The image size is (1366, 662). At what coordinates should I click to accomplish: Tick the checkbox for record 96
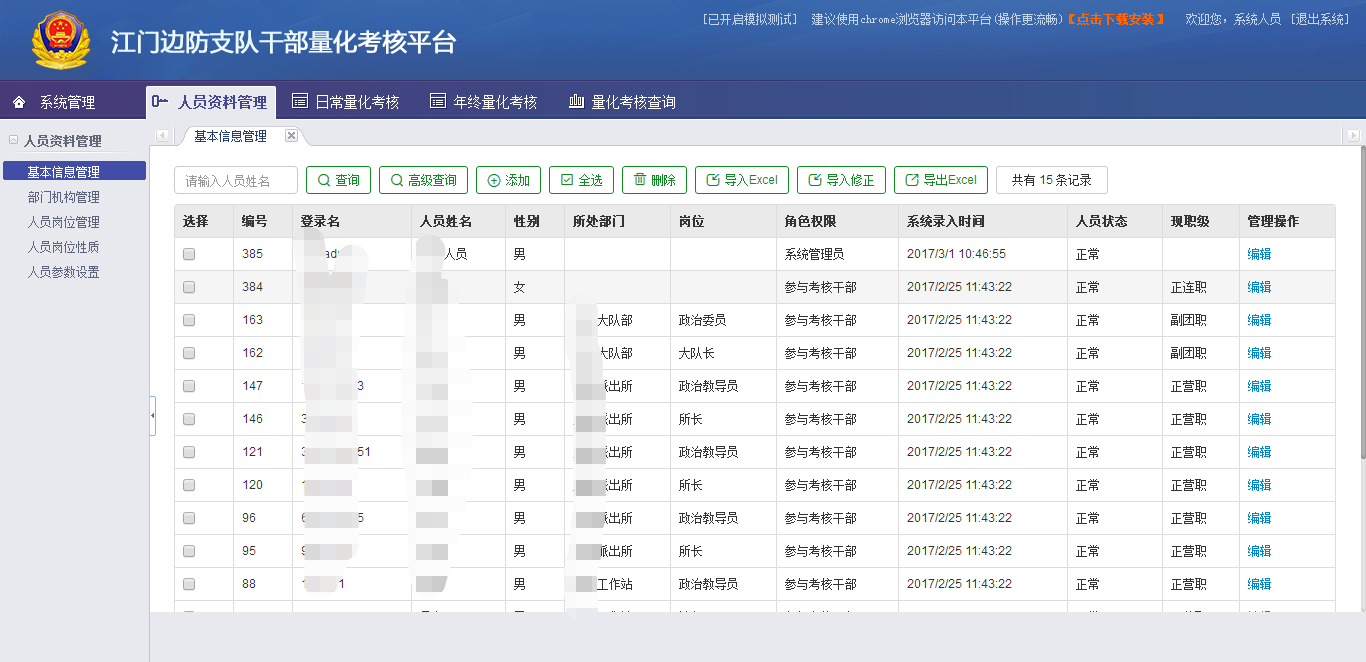[x=189, y=518]
